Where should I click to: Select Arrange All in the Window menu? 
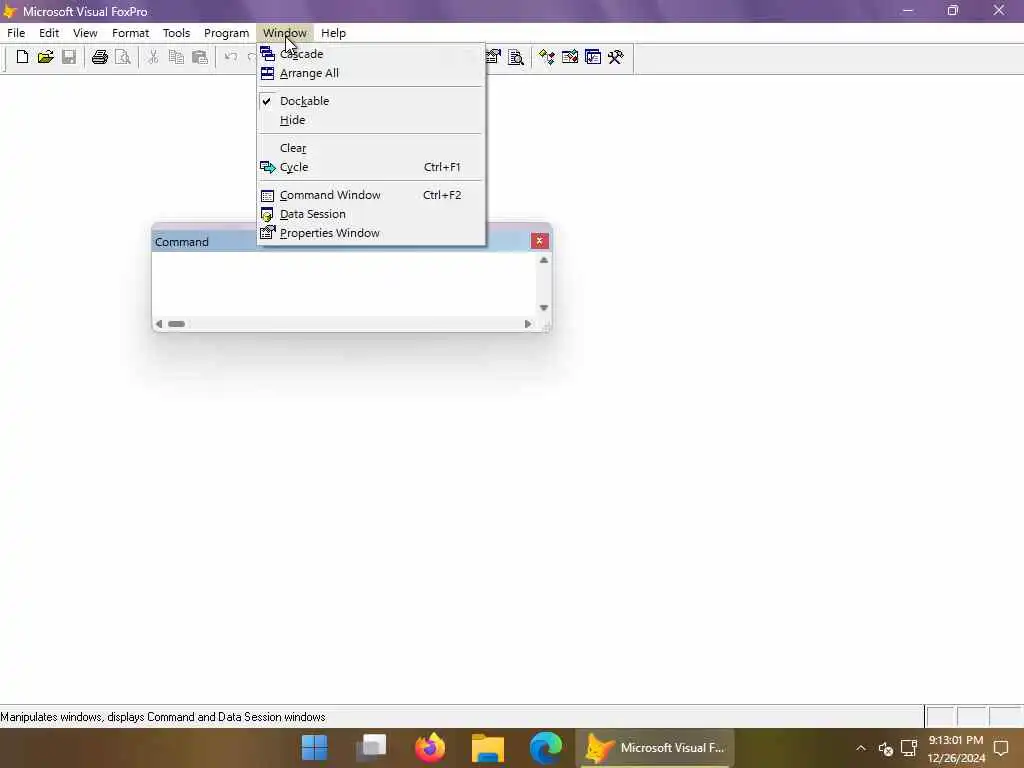[371, 73]
